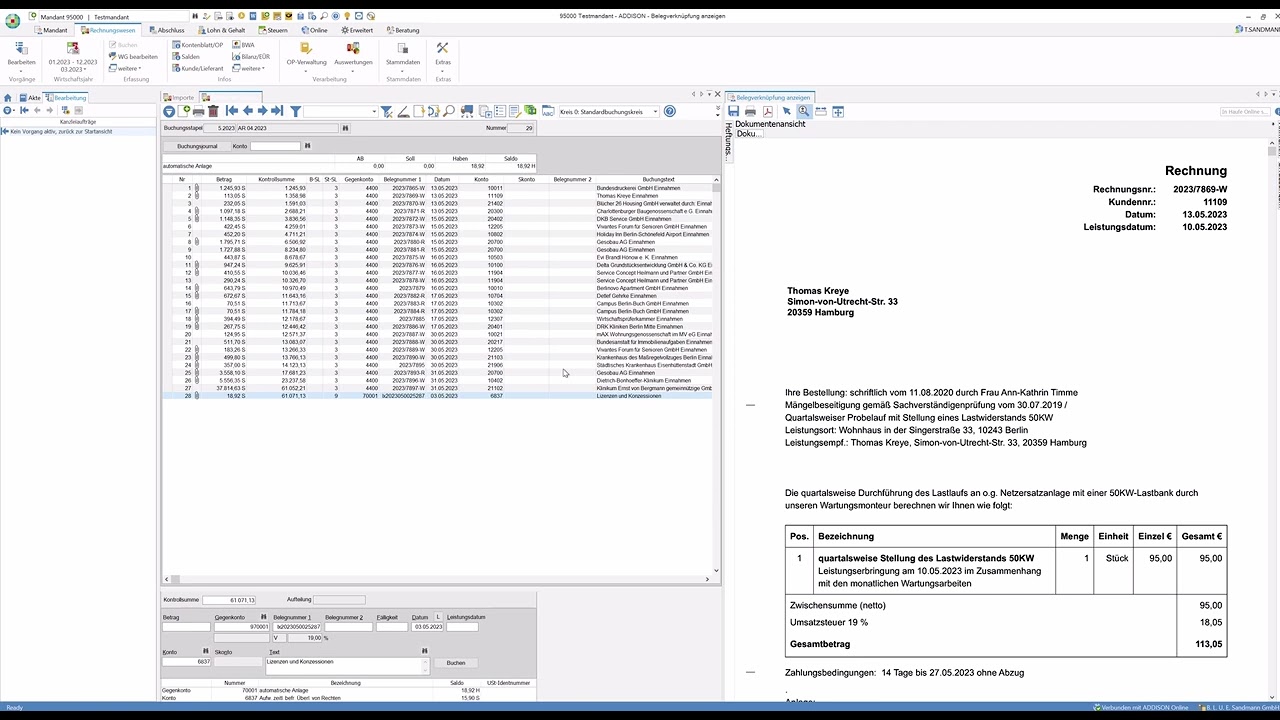Click zoom magnifier icon in document viewer
Viewport: 1280px width, 720px height.
(x=803, y=111)
